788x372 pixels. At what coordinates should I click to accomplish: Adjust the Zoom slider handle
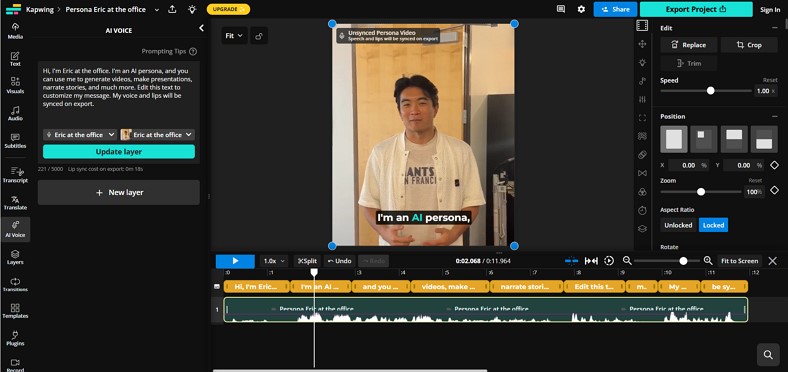click(701, 192)
